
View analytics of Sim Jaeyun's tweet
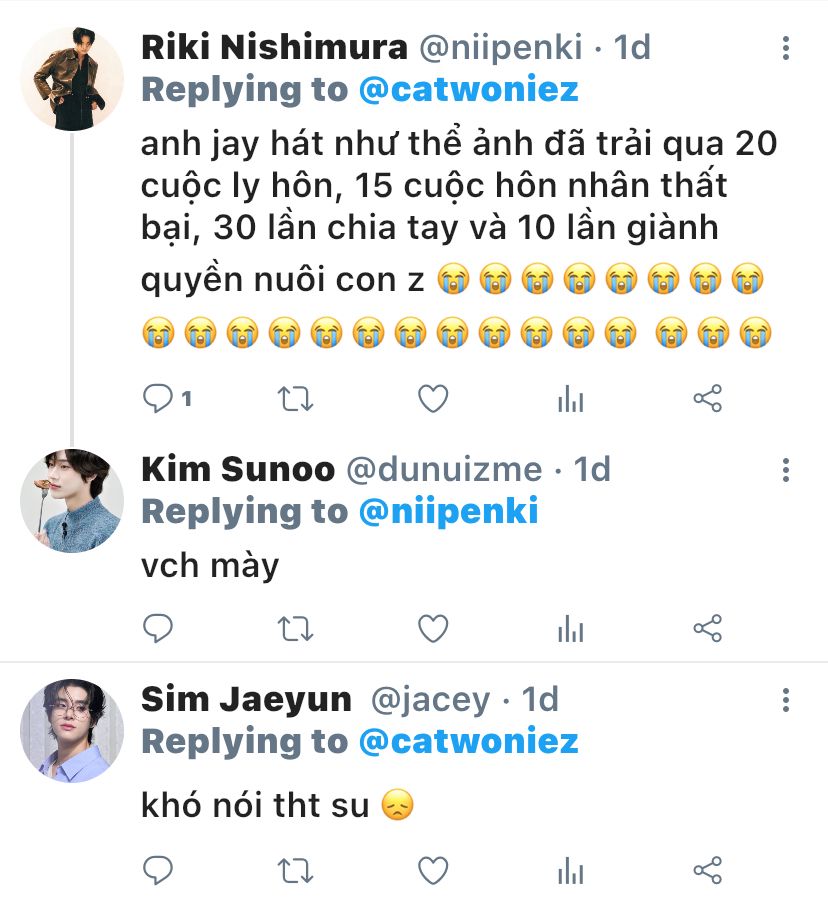(570, 869)
